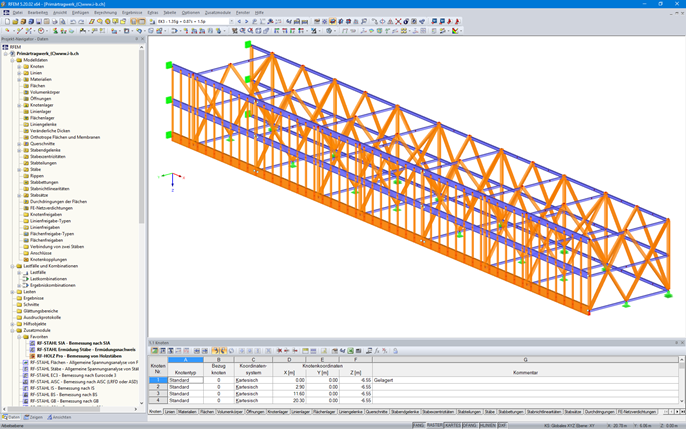
Task: Click the X value cell 2.90
Action: click(289, 387)
